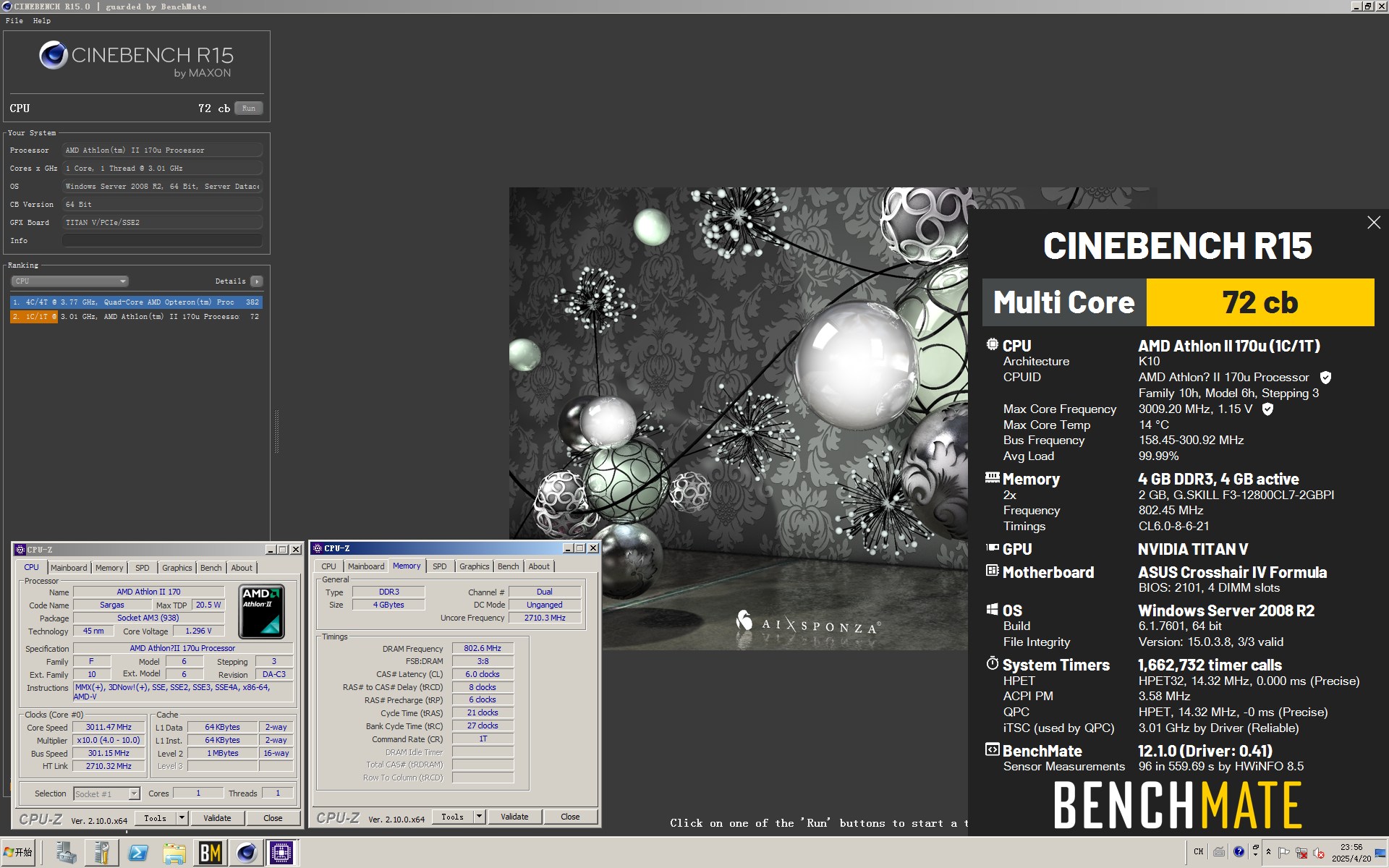
Task: Run the CPU benchmark in Cinebench
Action: pos(248,109)
